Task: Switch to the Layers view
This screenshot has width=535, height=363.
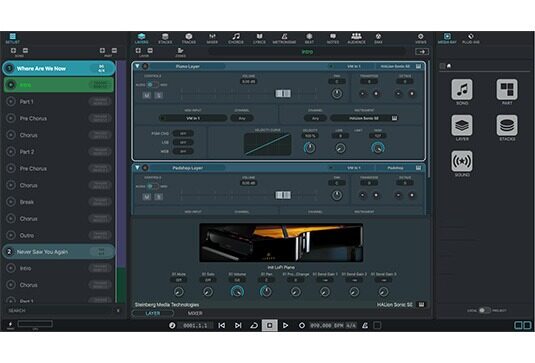Action: pyautogui.click(x=141, y=38)
